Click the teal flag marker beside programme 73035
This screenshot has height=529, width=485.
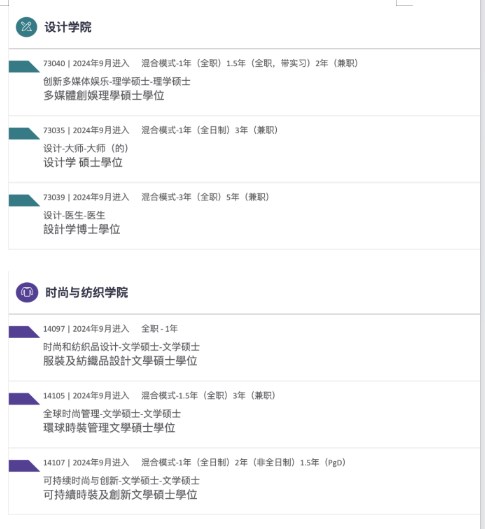(24, 133)
